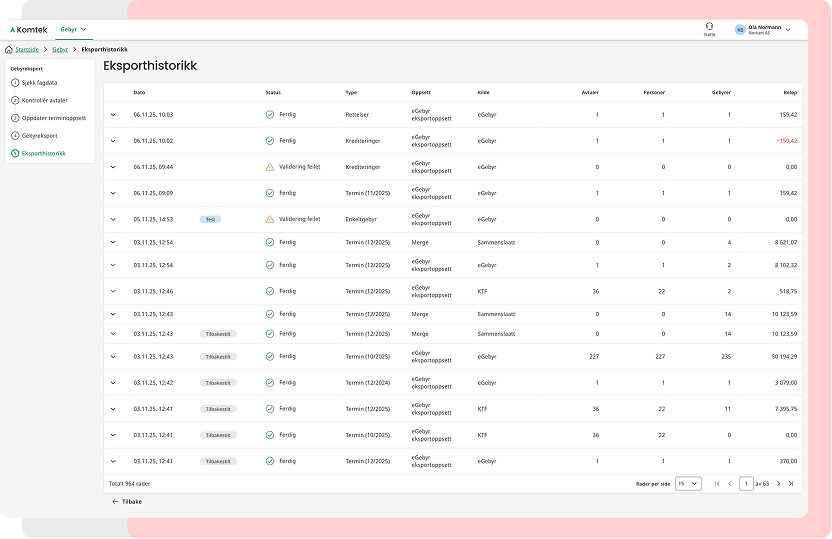
Task: Click the Komtek logo
Action: pyautogui.click(x=28, y=29)
